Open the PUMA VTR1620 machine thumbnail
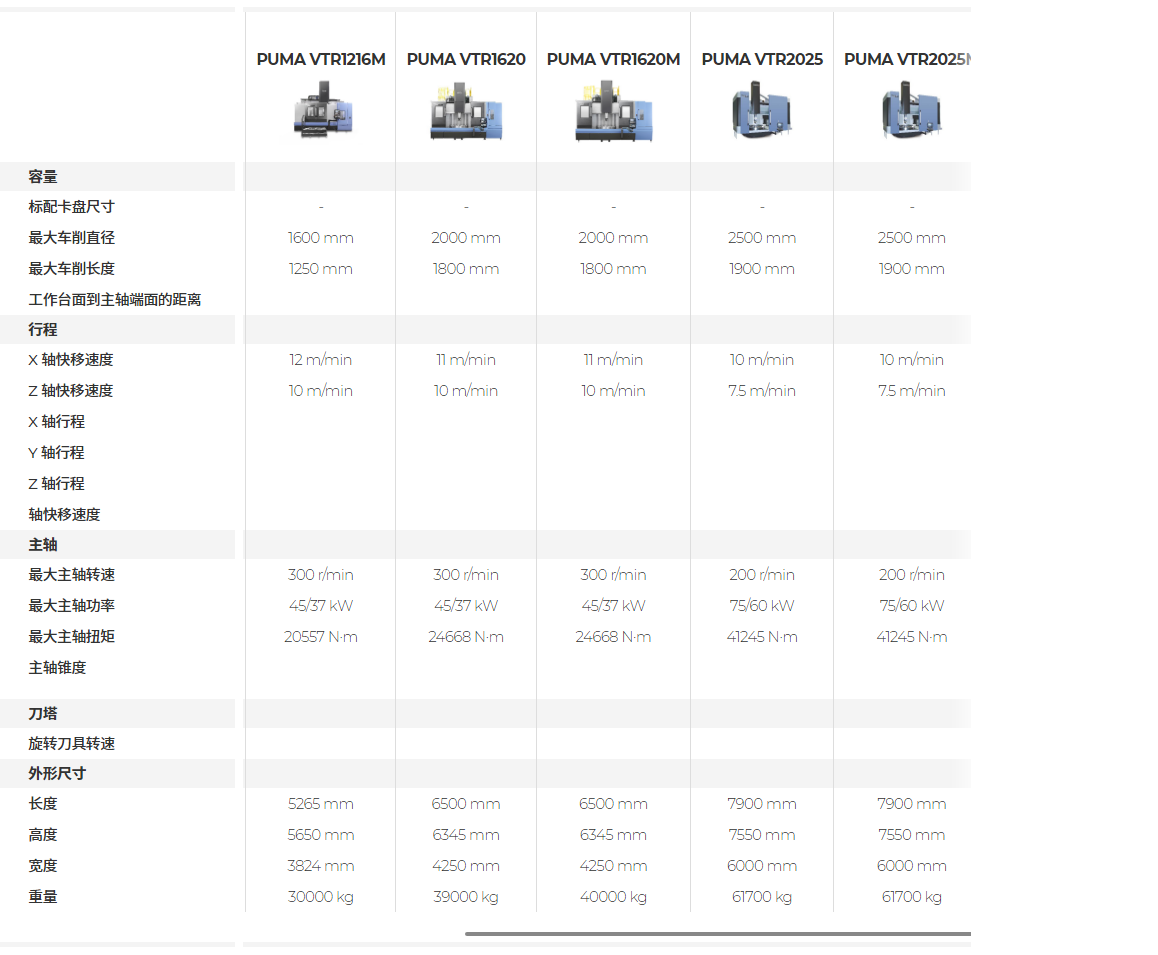Screen dimensions: 1158x955 tap(466, 111)
